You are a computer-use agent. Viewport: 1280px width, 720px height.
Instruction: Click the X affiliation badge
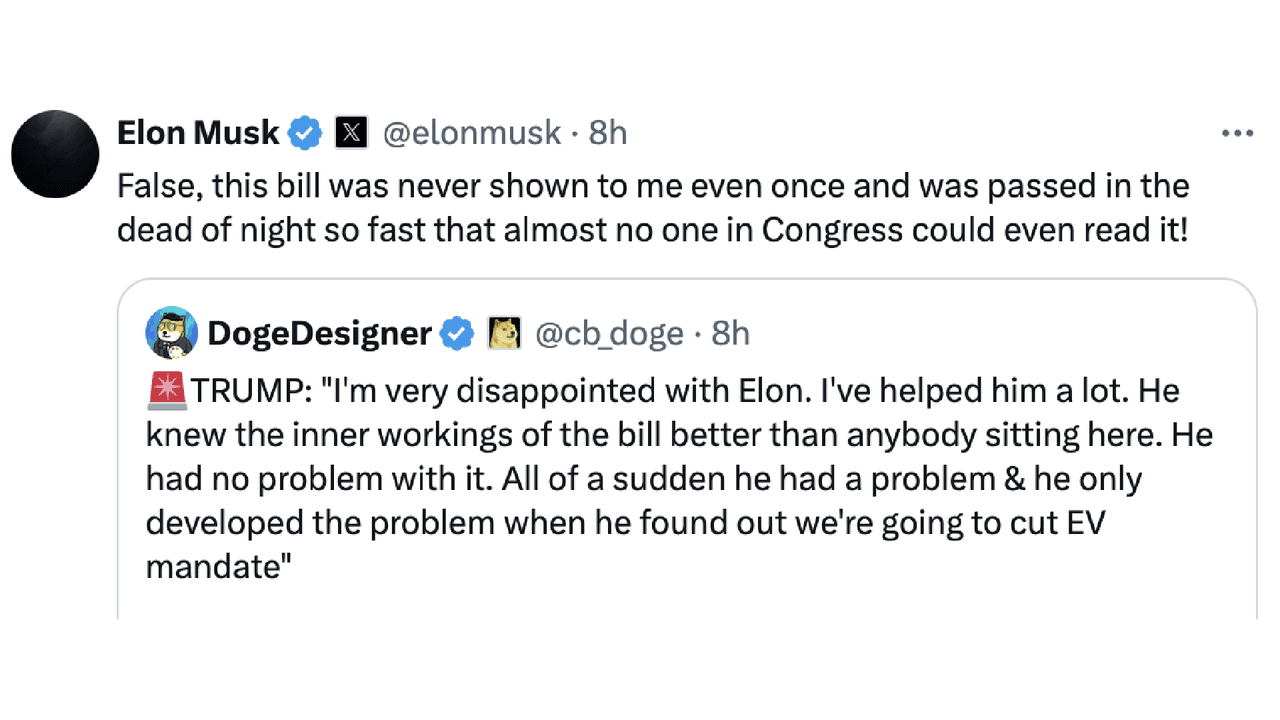[x=351, y=133]
